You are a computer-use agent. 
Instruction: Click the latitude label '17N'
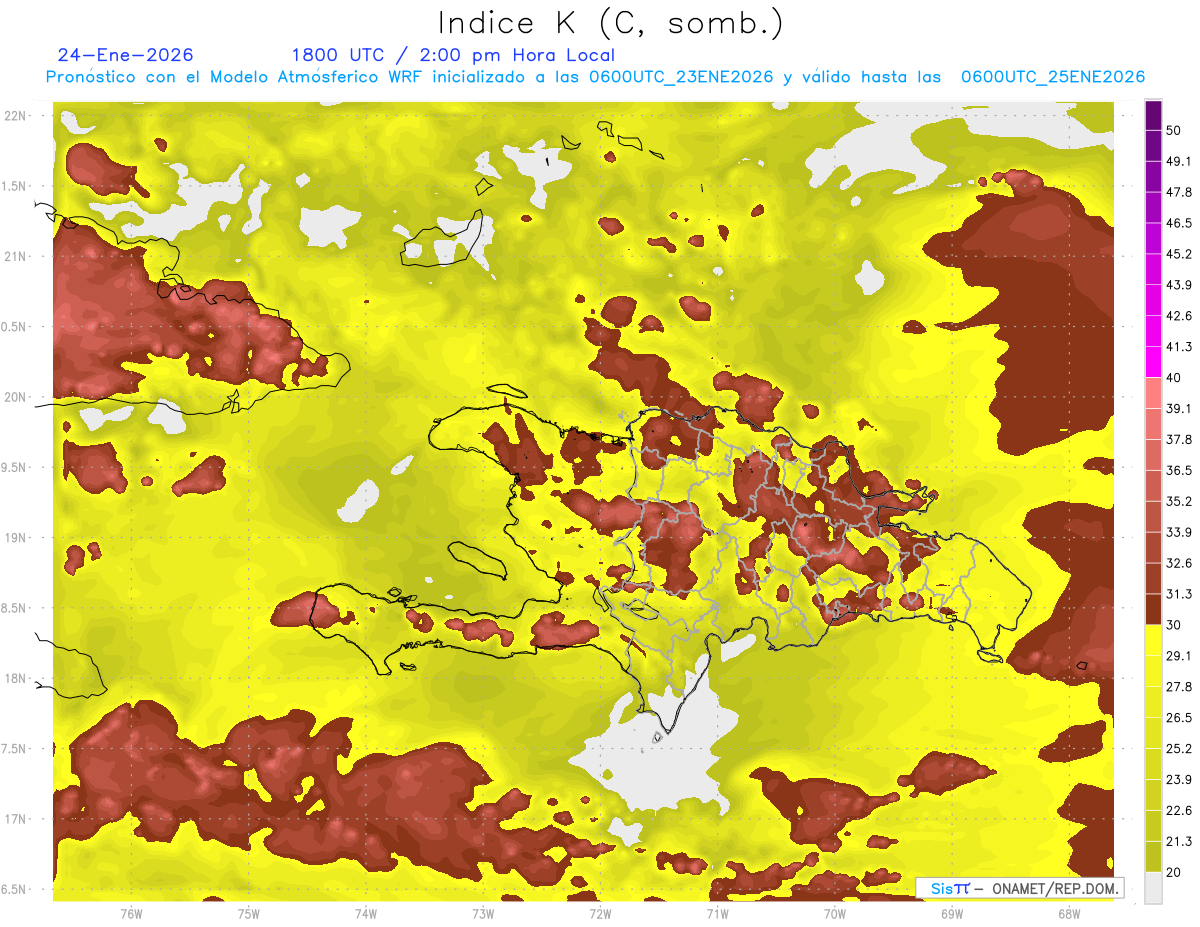(14, 819)
